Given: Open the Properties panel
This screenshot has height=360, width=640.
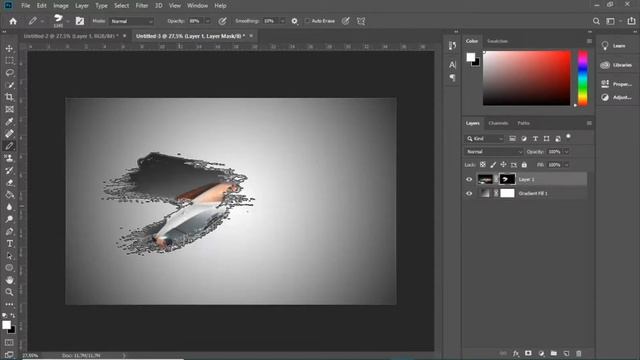Looking at the screenshot, I should [617, 84].
